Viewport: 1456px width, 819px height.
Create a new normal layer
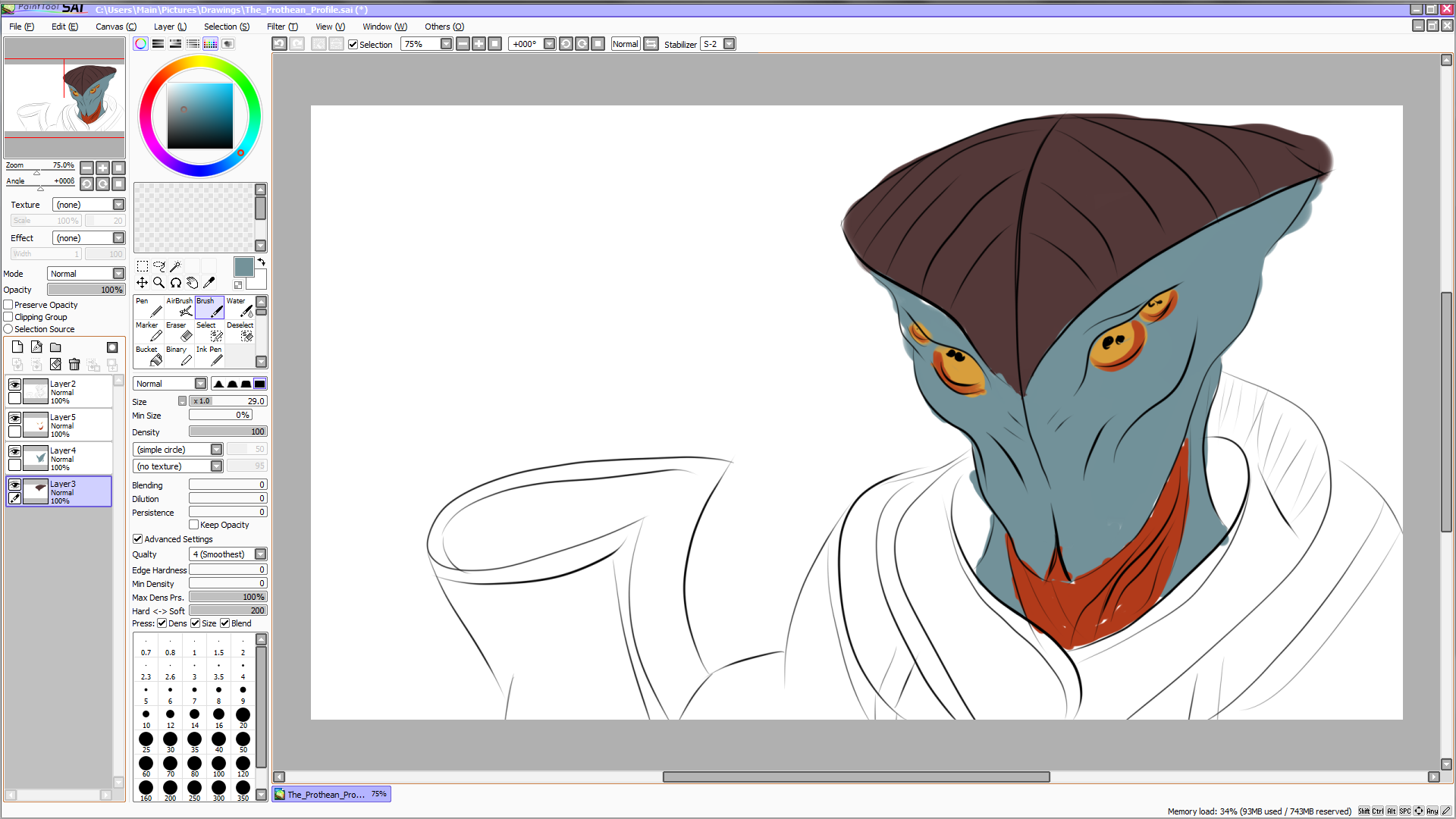pyautogui.click(x=17, y=347)
